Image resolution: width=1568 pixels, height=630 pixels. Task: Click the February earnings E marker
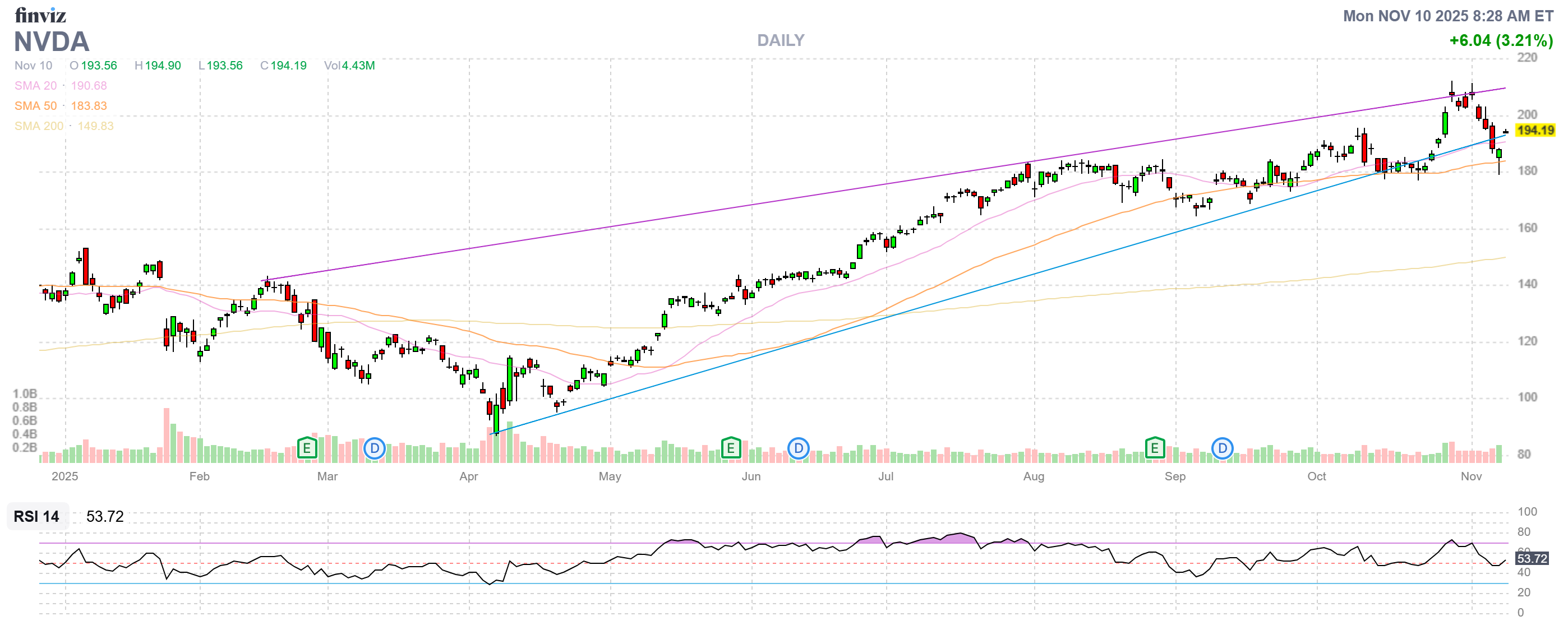pos(307,449)
